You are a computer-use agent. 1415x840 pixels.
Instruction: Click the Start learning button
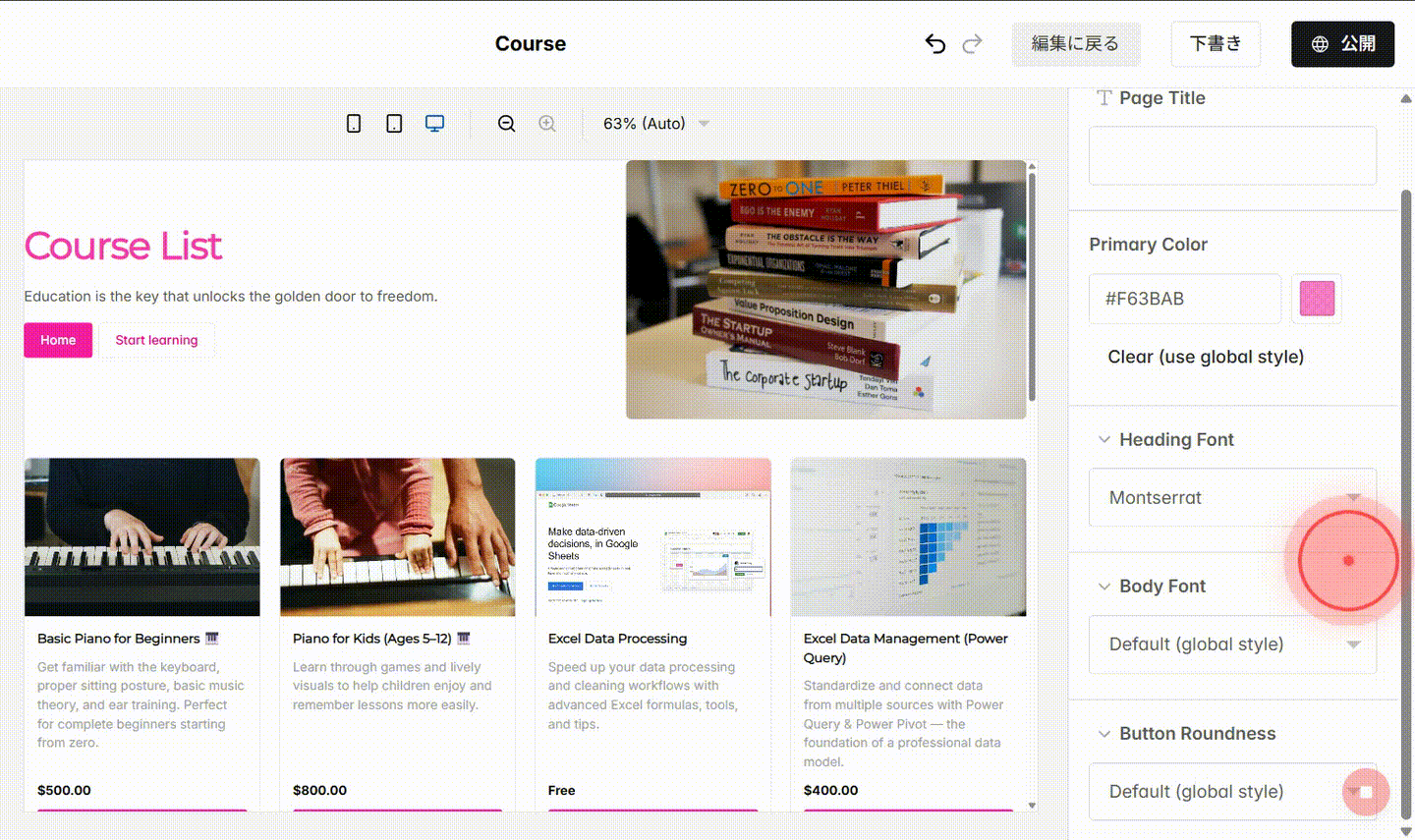(156, 340)
